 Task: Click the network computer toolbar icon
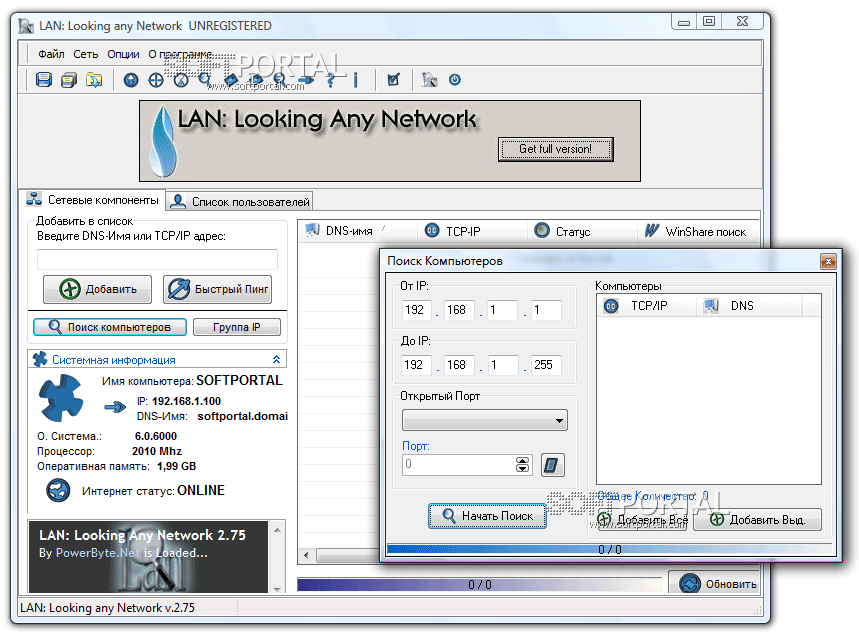430,80
